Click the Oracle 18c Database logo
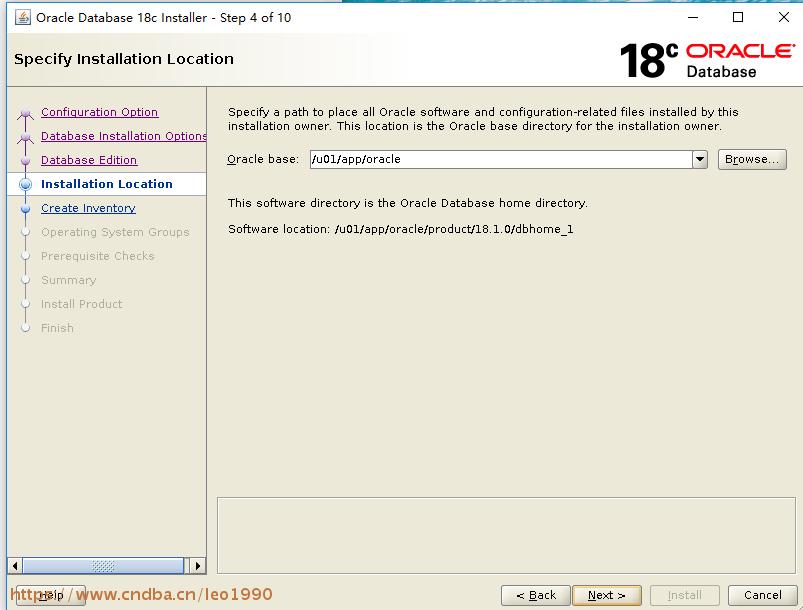 [x=707, y=60]
